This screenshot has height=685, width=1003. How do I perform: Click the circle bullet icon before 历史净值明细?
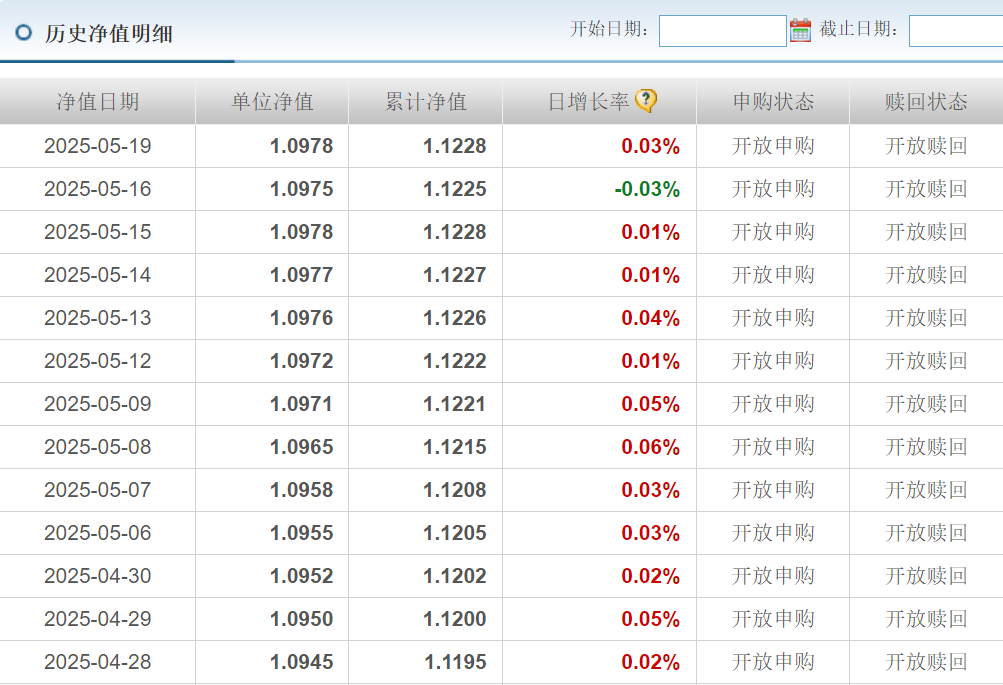point(24,32)
